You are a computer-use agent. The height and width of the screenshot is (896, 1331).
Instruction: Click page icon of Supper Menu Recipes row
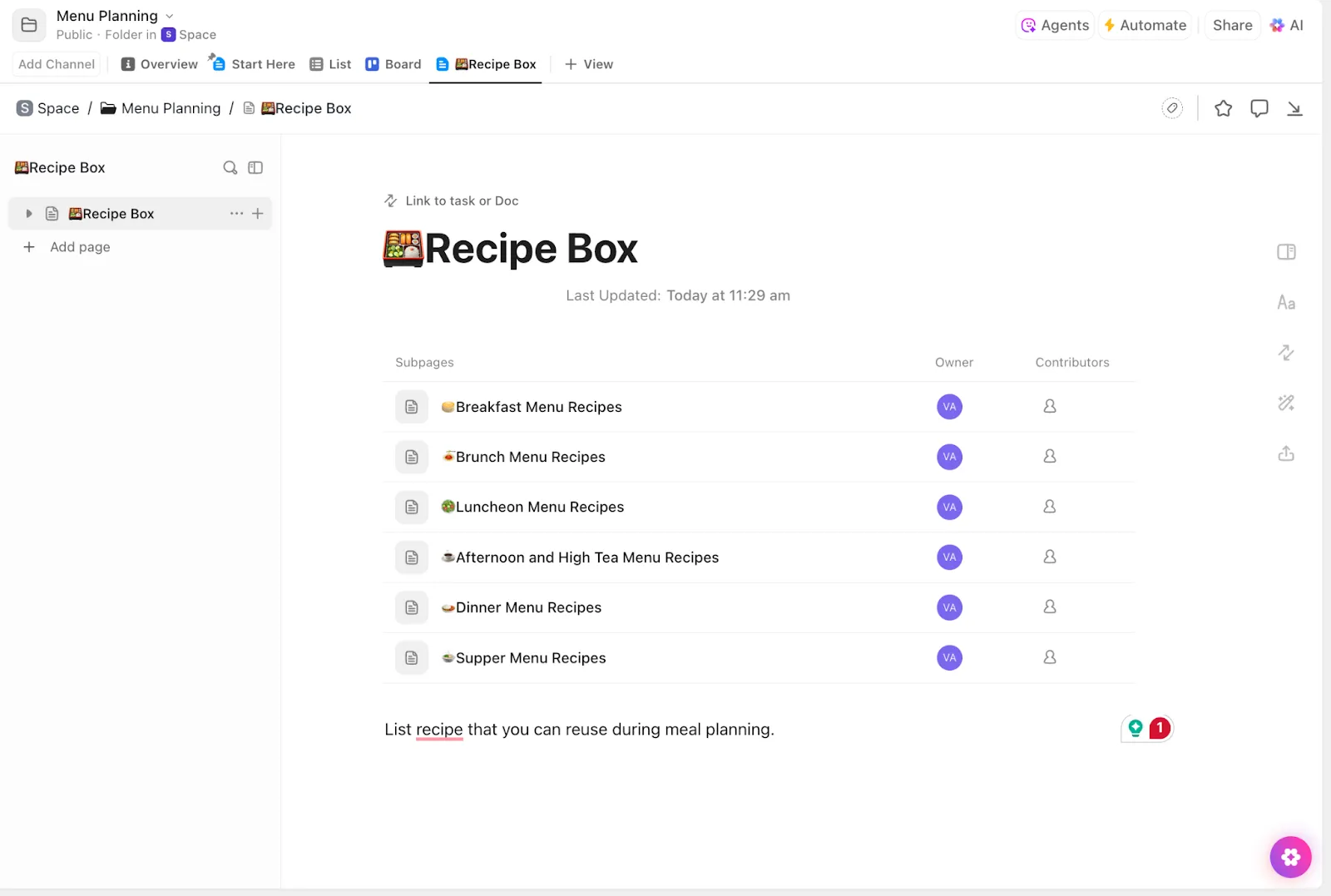pyautogui.click(x=412, y=658)
